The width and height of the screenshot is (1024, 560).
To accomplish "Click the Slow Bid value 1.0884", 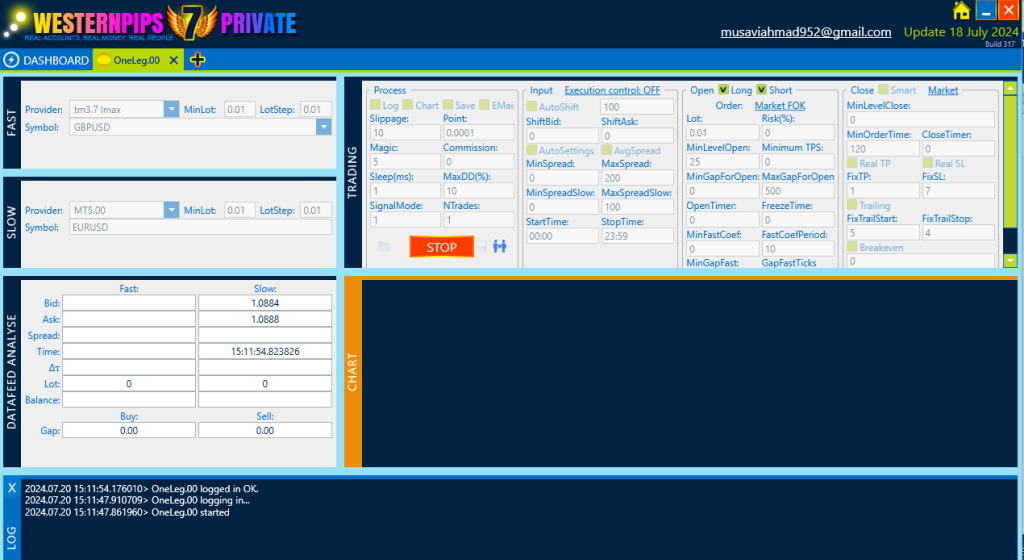I will pos(264,303).
